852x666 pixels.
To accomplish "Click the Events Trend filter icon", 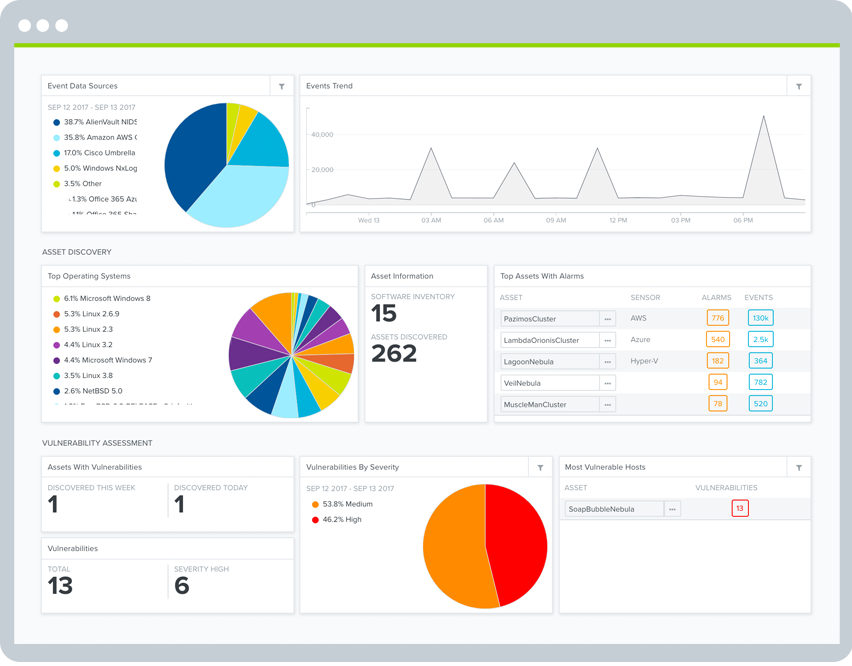I will [798, 87].
